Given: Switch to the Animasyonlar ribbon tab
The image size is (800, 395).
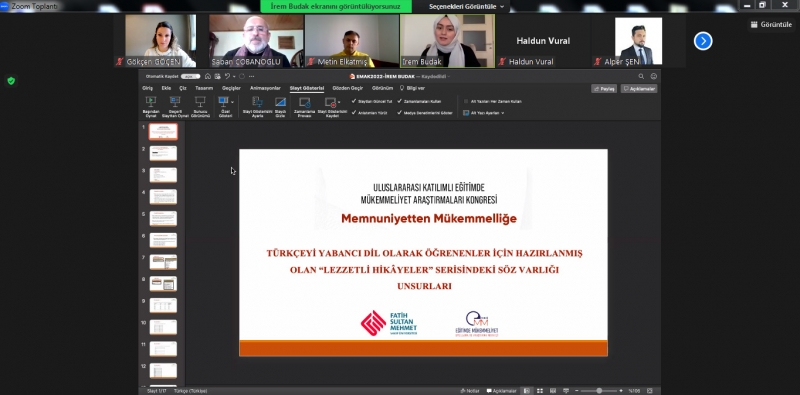Looking at the screenshot, I should 265,88.
